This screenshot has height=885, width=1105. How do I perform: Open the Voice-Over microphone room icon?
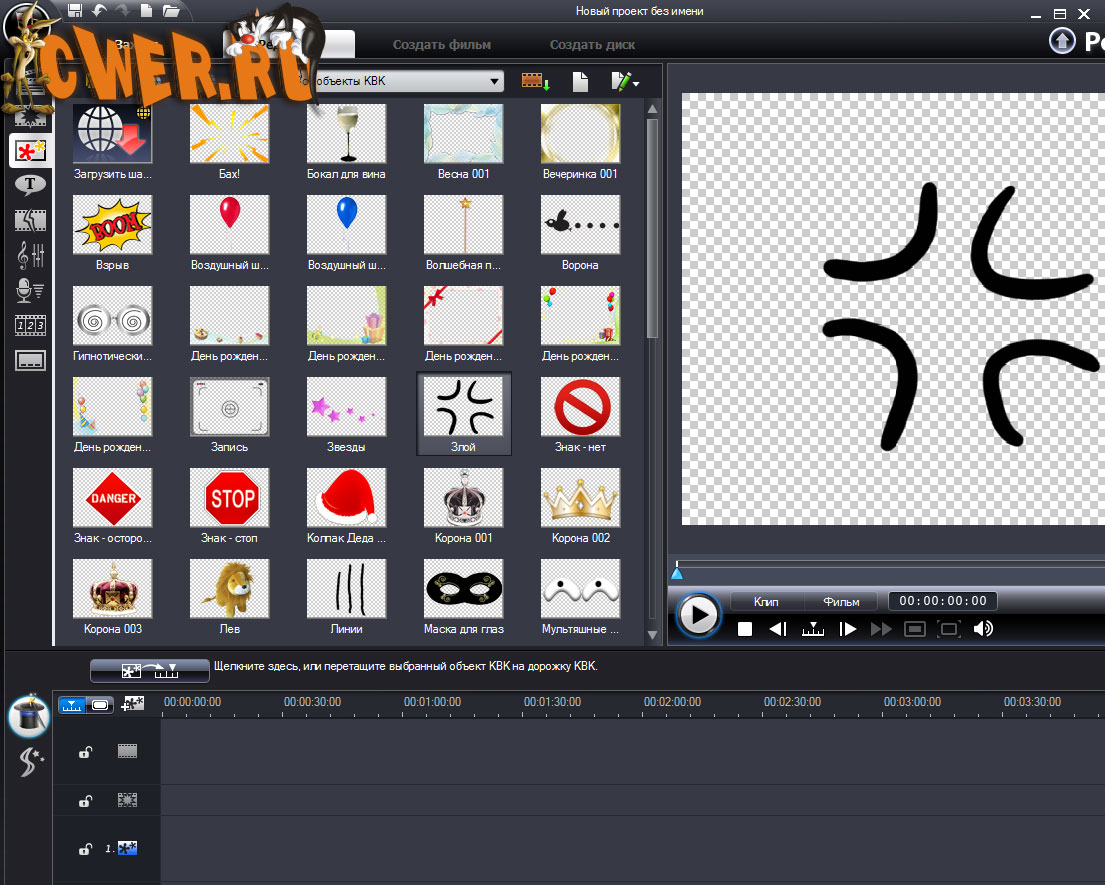click(30, 291)
